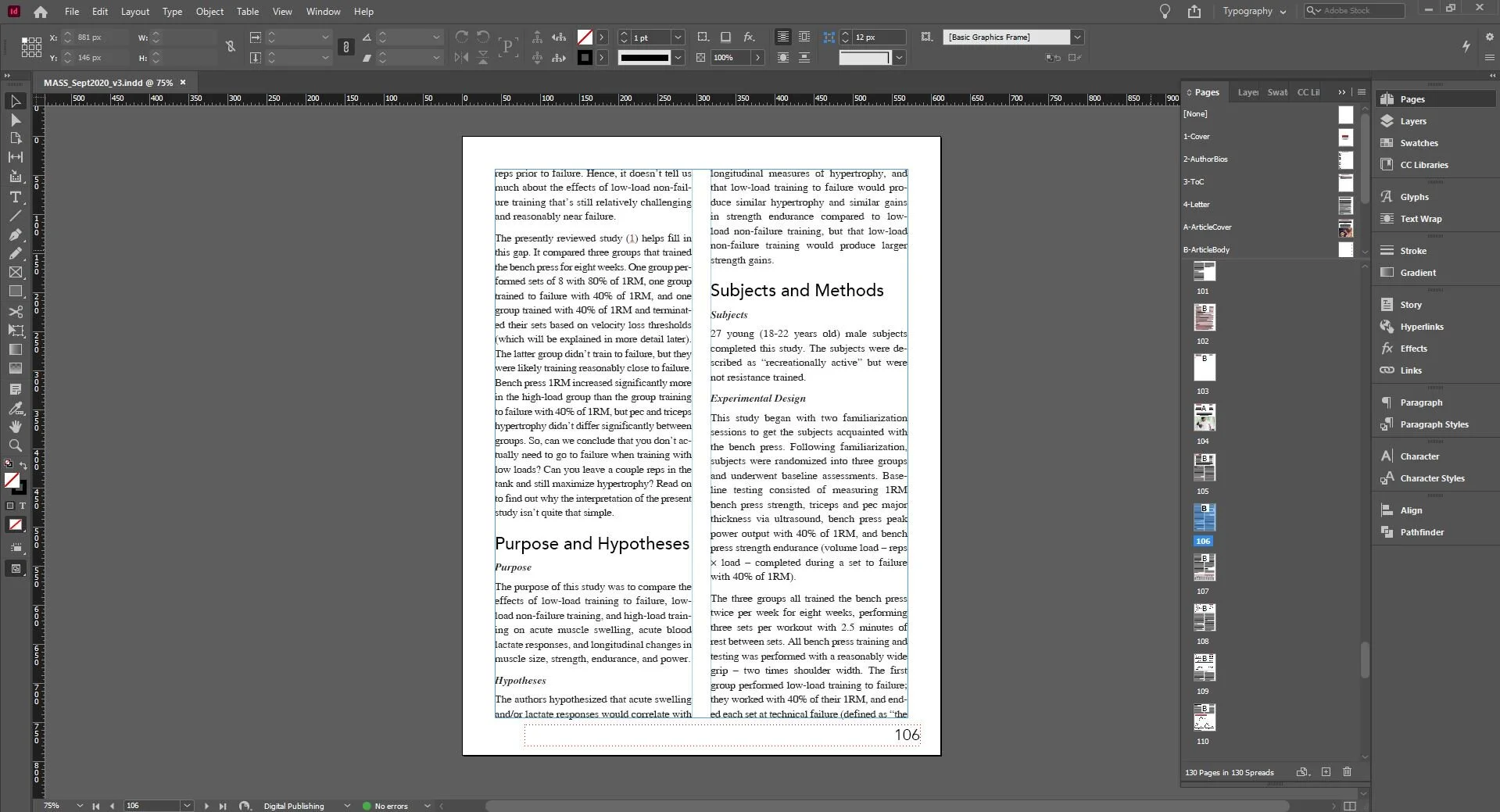This screenshot has height=812, width=1500.
Task: Open the stroke weight dropdown
Action: tap(678, 37)
